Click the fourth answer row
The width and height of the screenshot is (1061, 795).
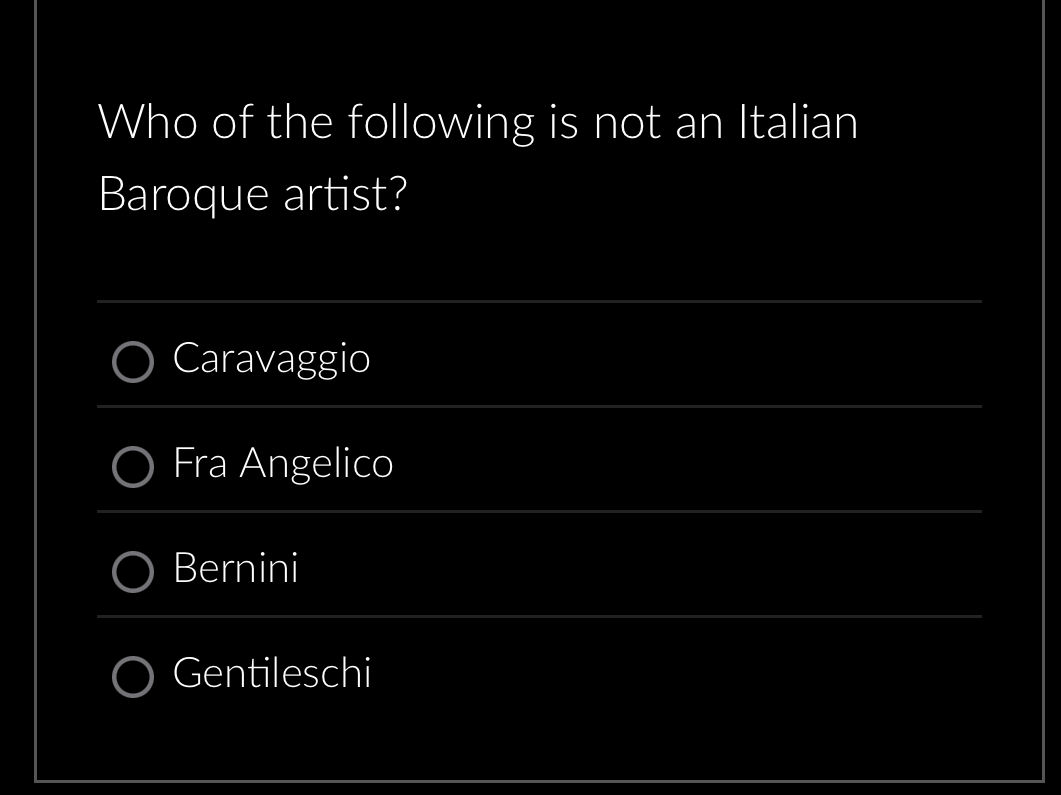click(540, 673)
